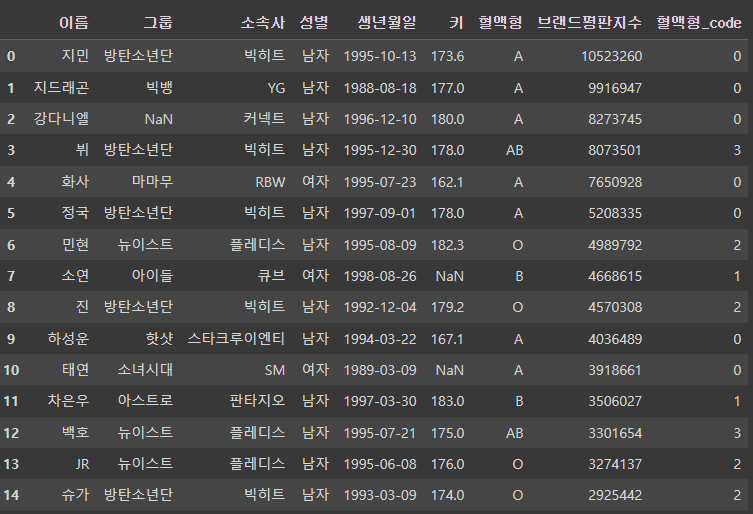The height and width of the screenshot is (514, 753).
Task: Click the NaN height cell for 태연
Action: point(449,370)
